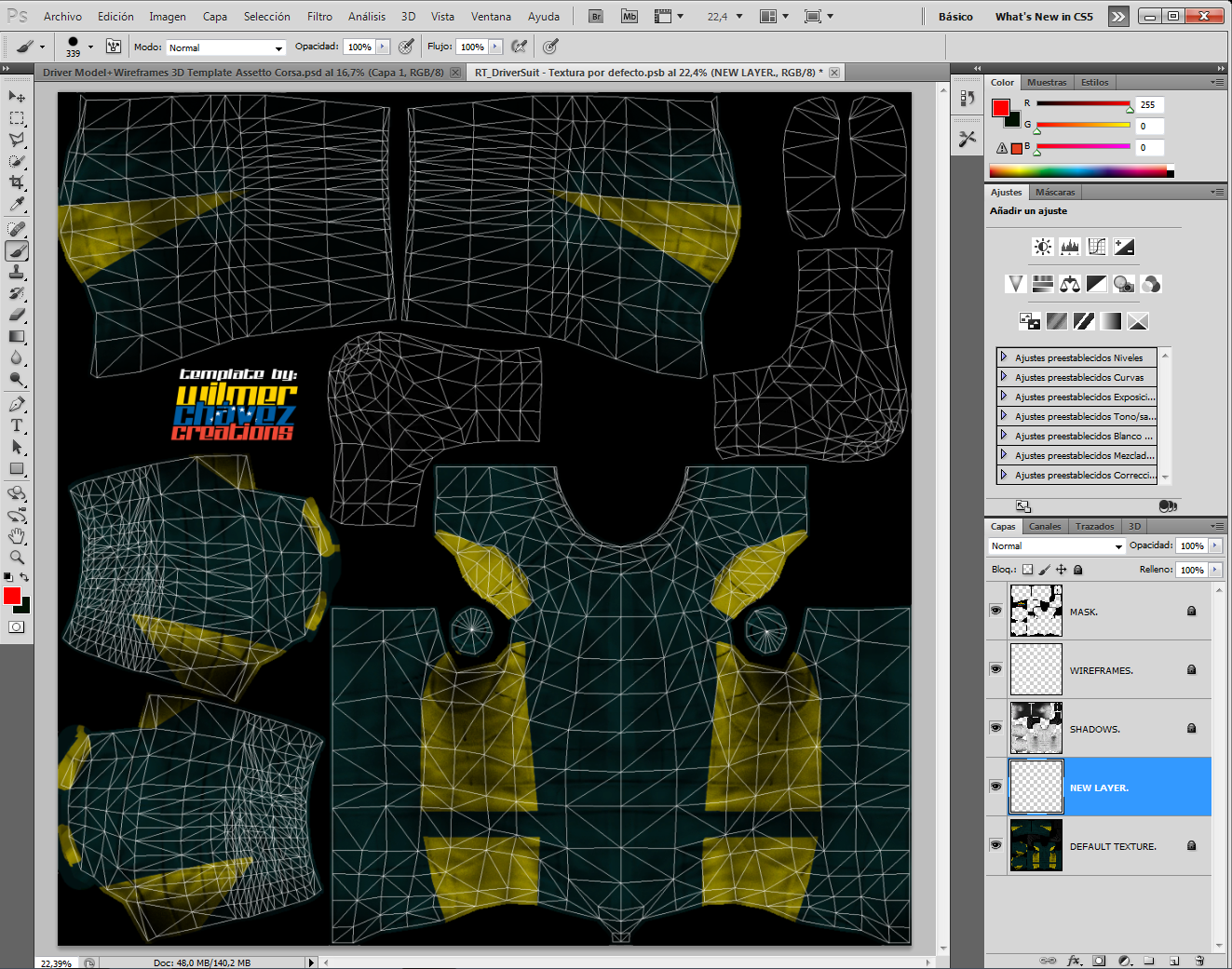
Task: Hide the NEW LAYER layer
Action: (996, 787)
